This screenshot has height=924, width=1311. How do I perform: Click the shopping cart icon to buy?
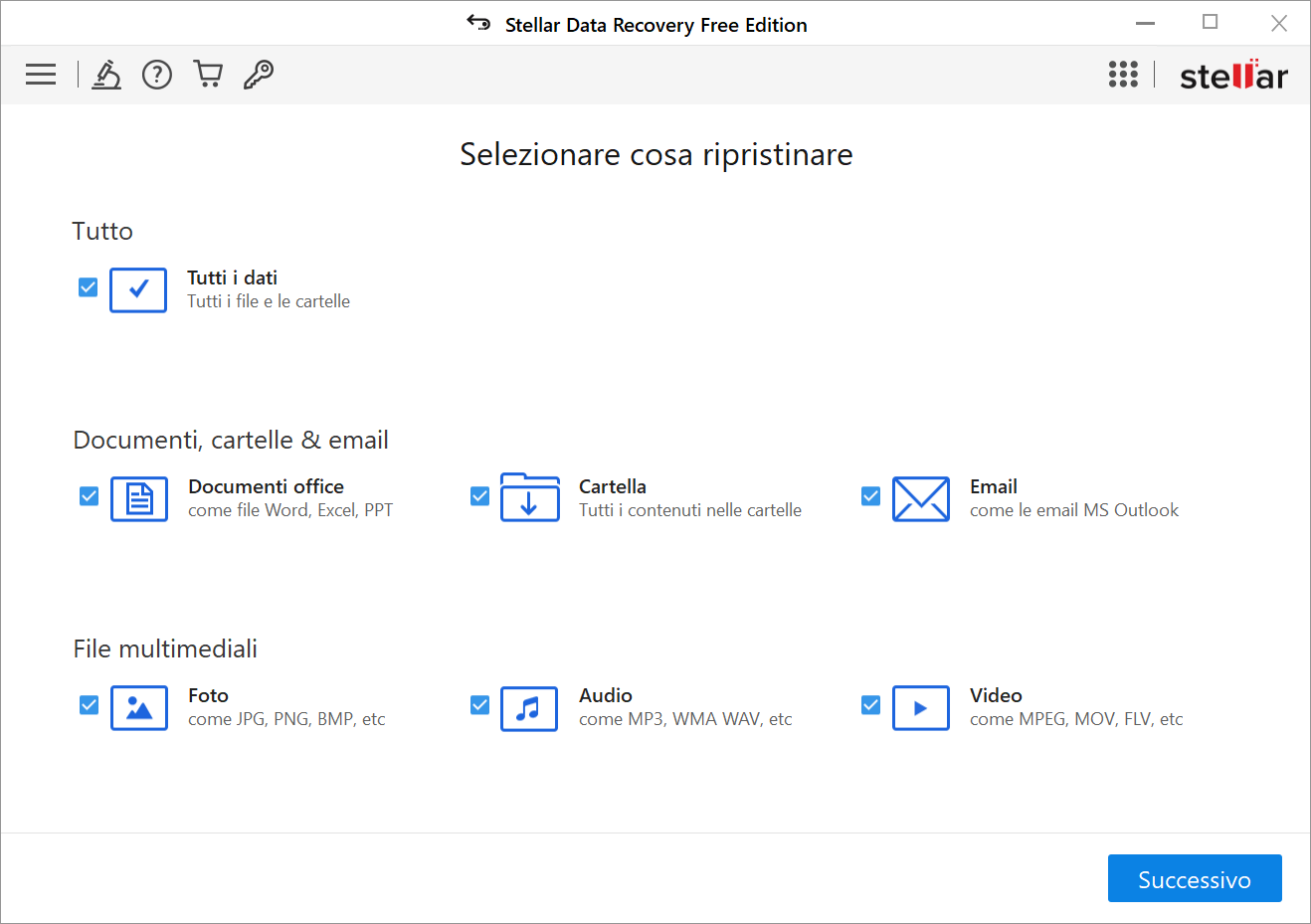208,75
